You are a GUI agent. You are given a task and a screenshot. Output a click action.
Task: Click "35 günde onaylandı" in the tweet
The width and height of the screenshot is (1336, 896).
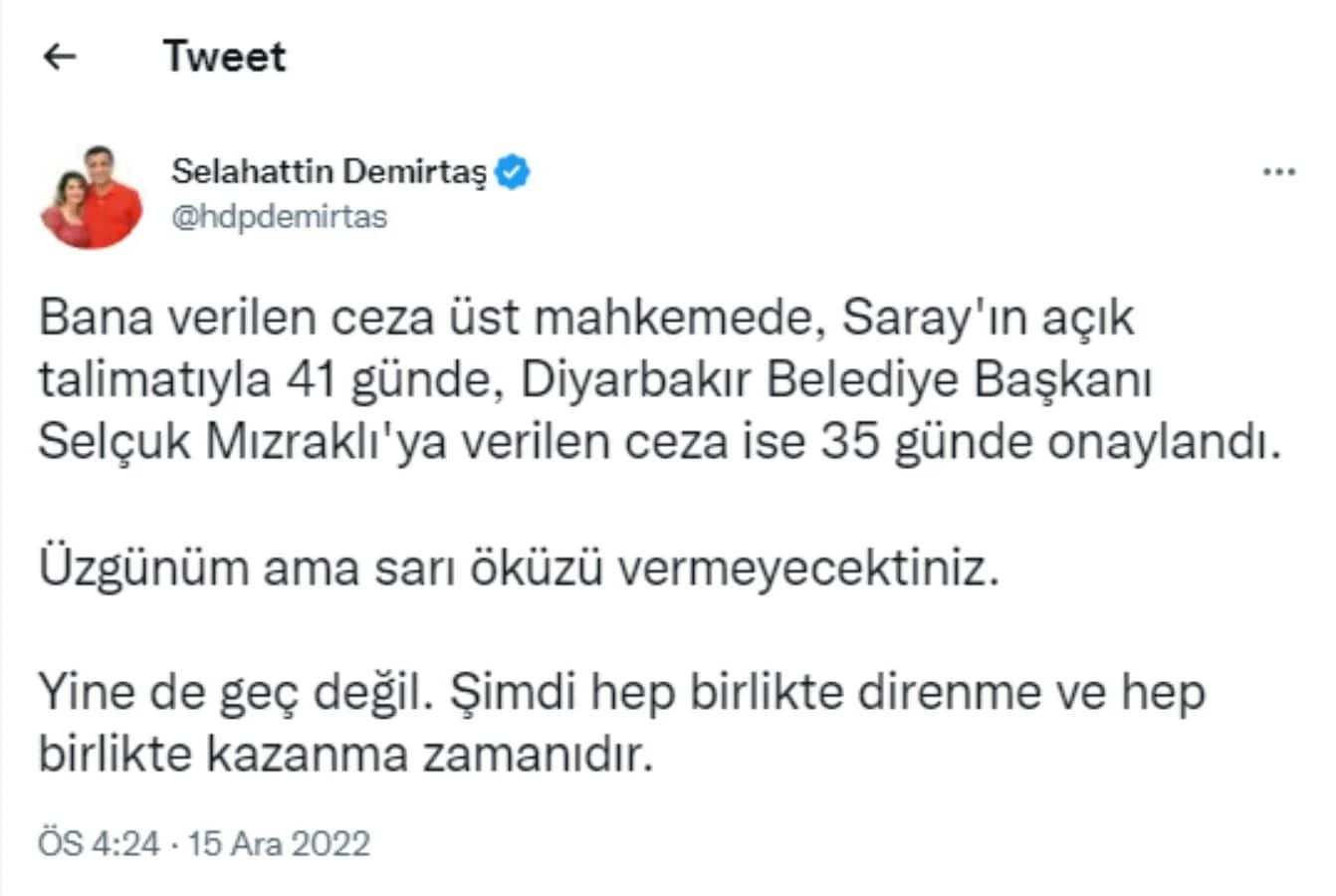1049,443
